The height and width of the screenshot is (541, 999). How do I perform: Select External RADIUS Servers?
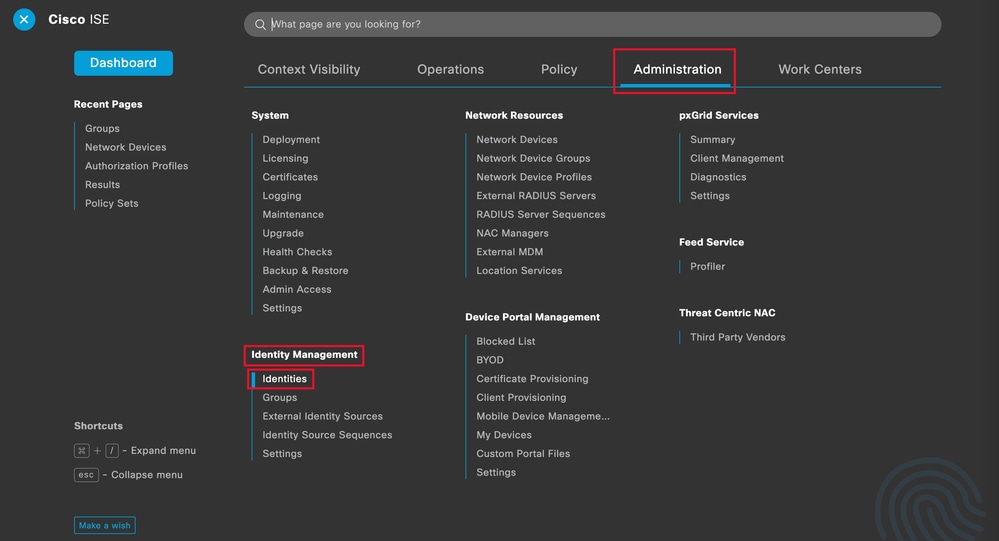pos(536,196)
